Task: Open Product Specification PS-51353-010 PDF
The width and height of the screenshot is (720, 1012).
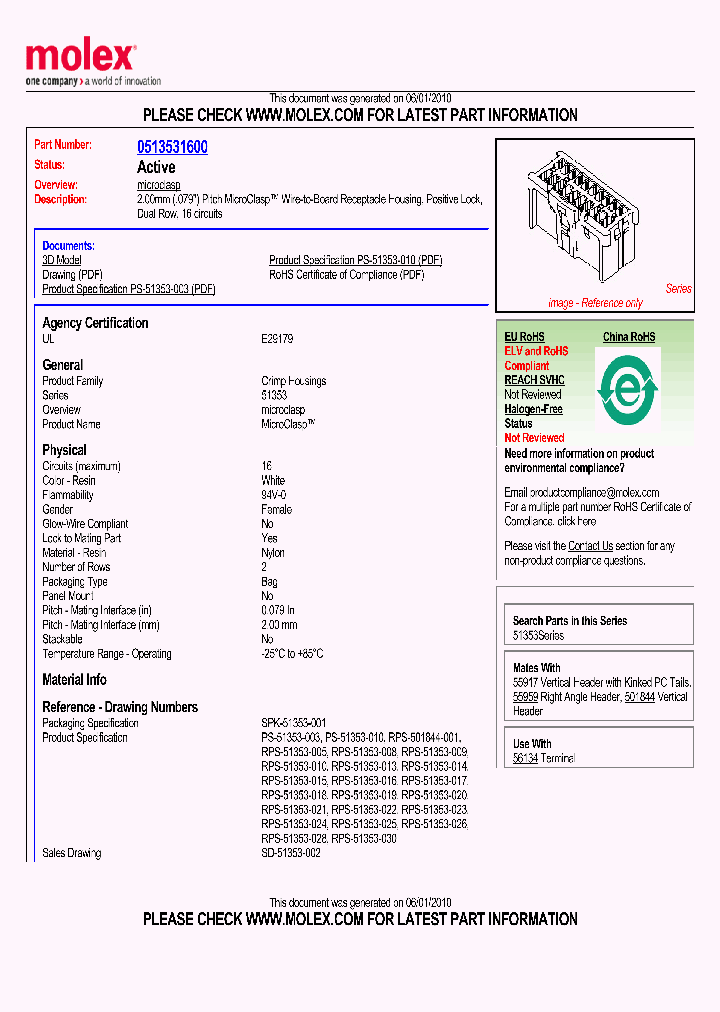Action: coord(355,260)
